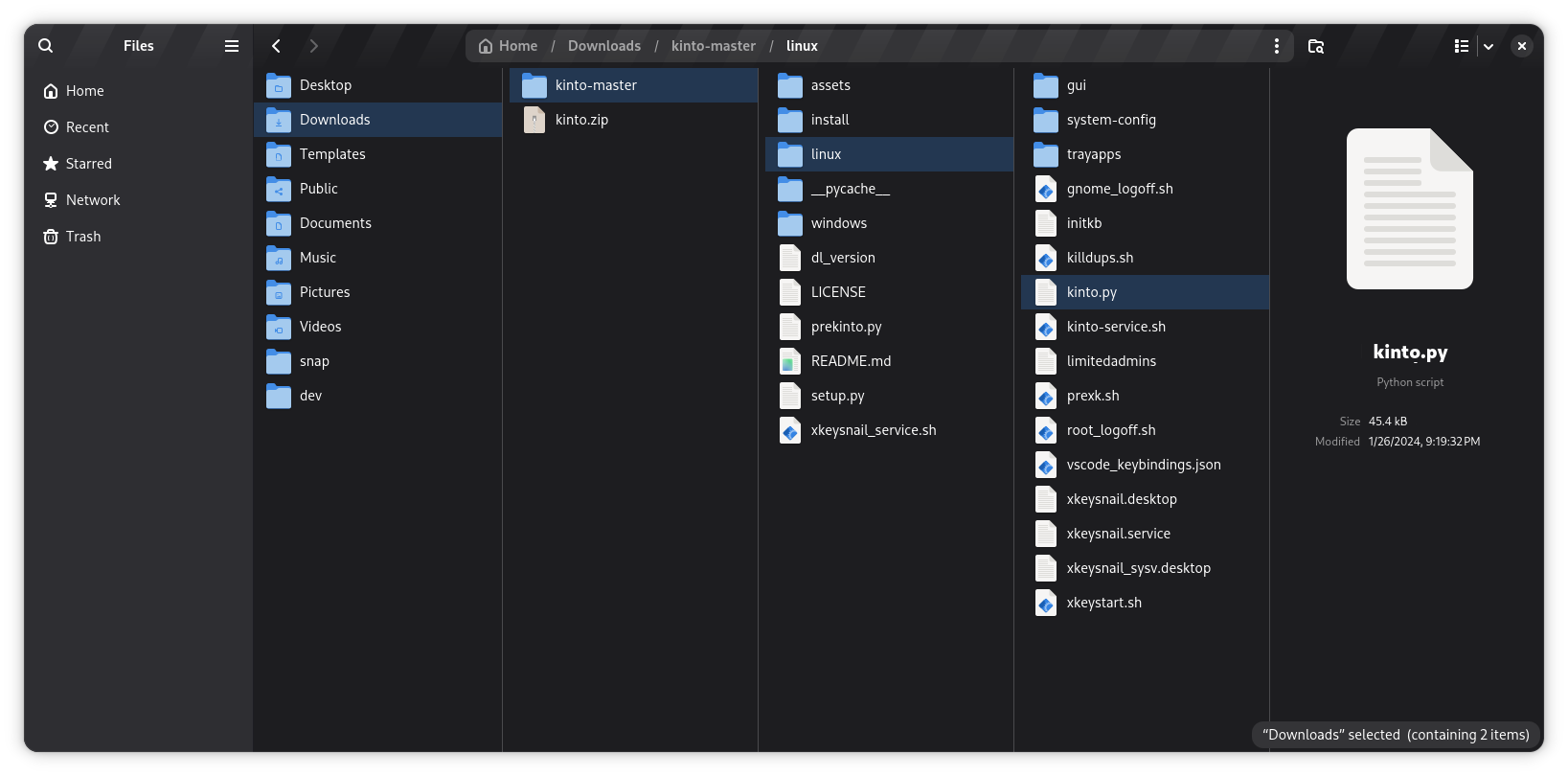Go forward with the right arrow
This screenshot has height=776, width=1568.
pos(313,46)
